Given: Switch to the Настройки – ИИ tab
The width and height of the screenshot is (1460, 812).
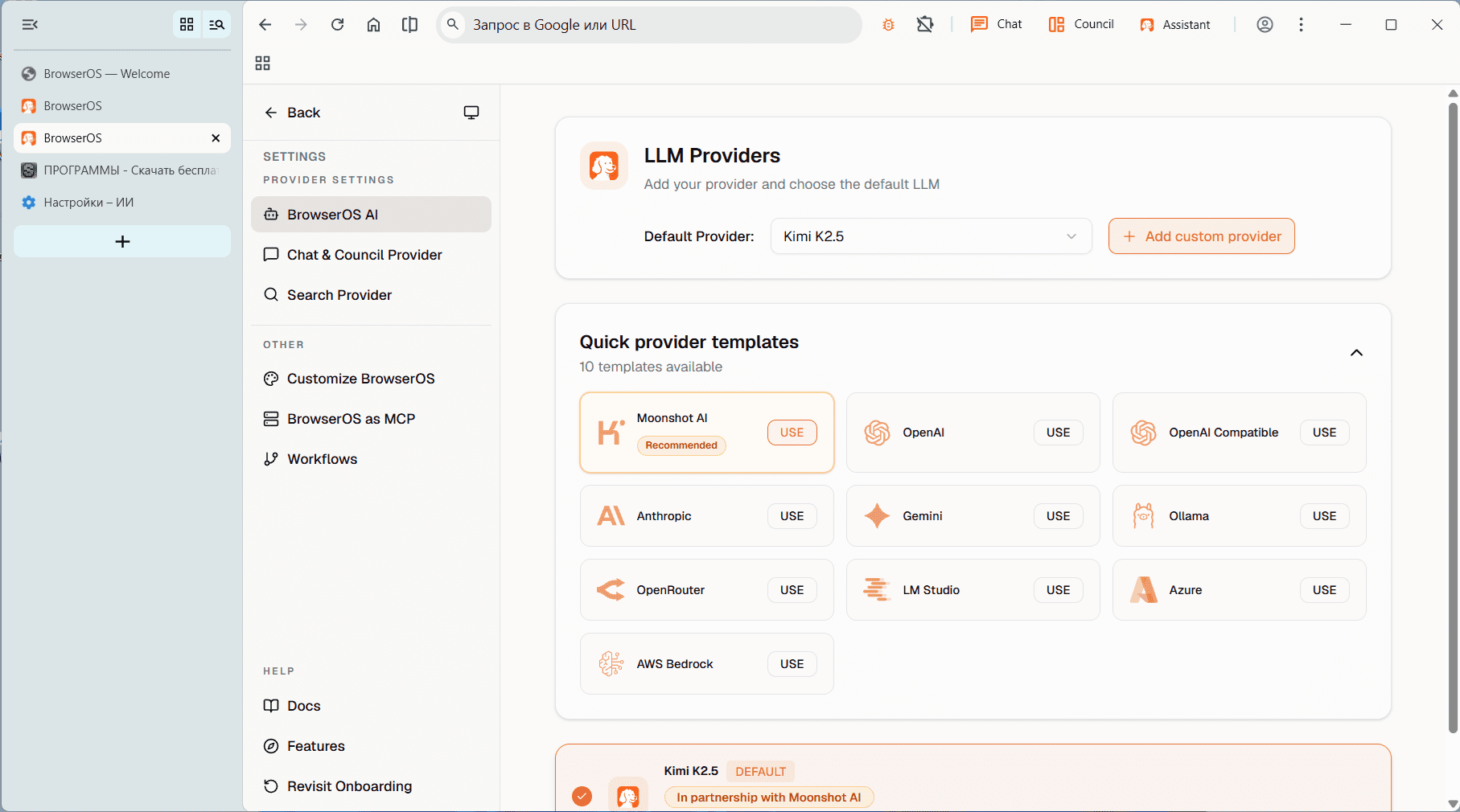Looking at the screenshot, I should click(x=122, y=203).
